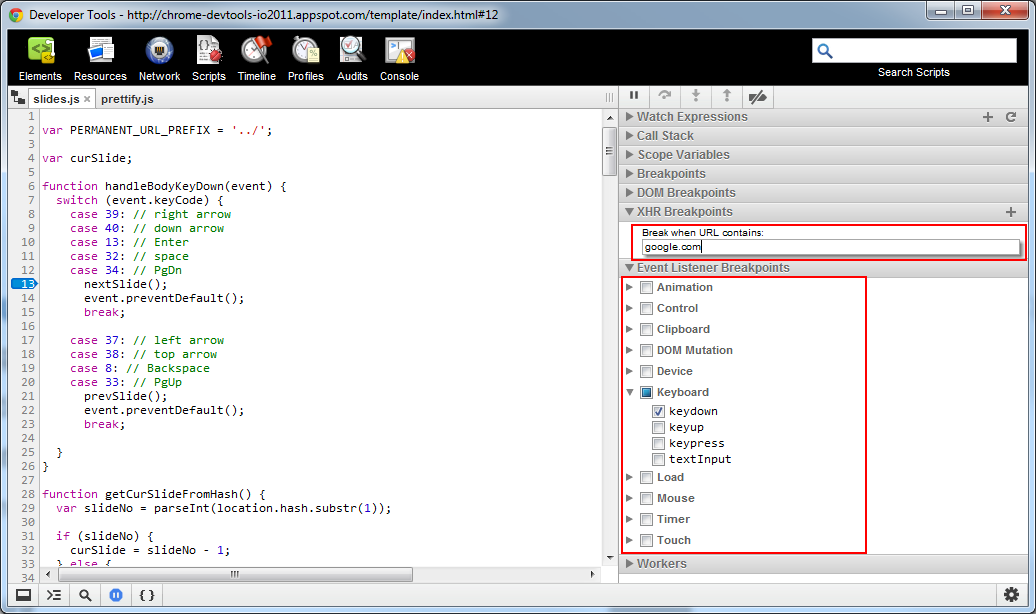Step into next function call
This screenshot has height=614, width=1036.
(x=696, y=96)
